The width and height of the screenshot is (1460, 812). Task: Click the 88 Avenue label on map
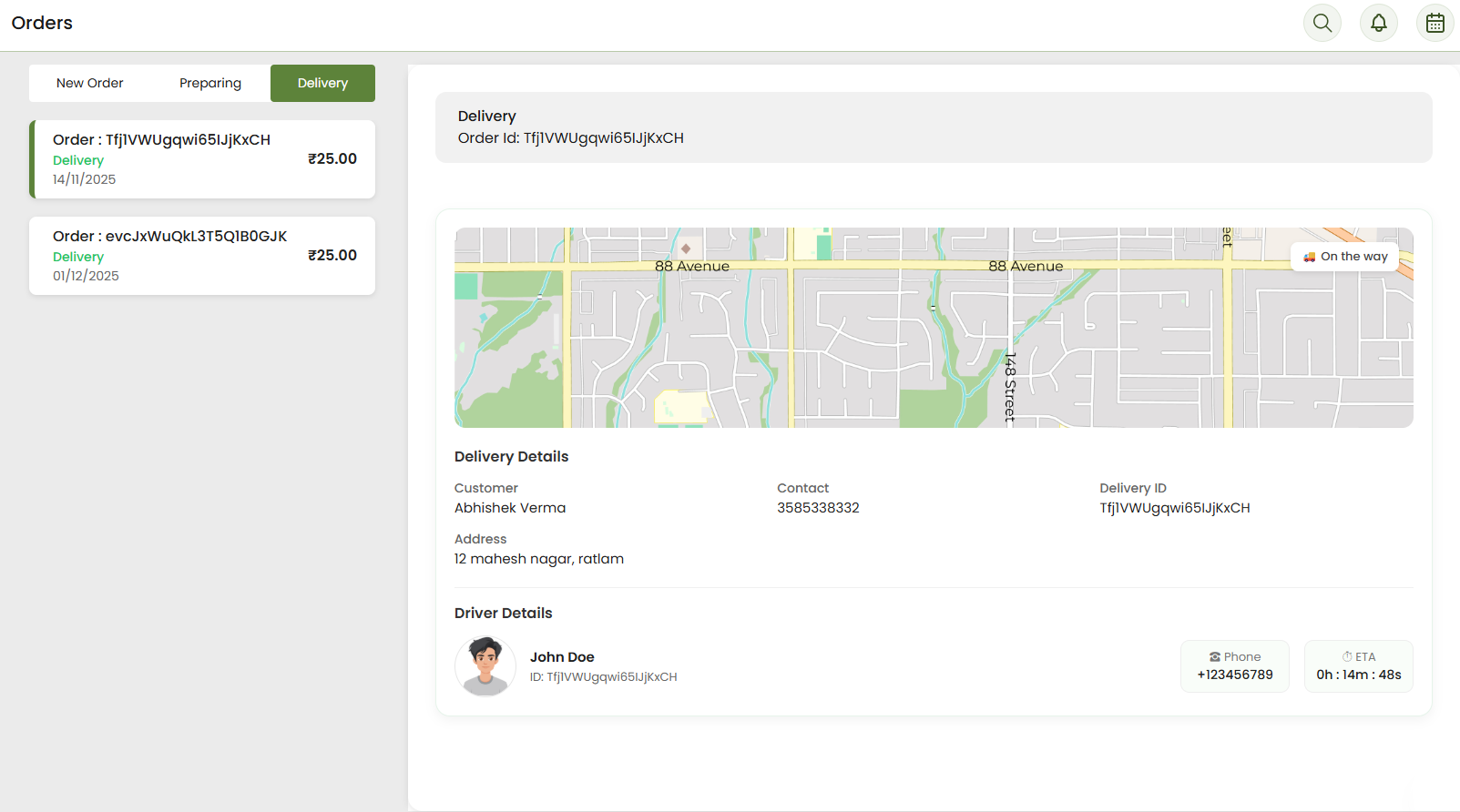coord(692,266)
